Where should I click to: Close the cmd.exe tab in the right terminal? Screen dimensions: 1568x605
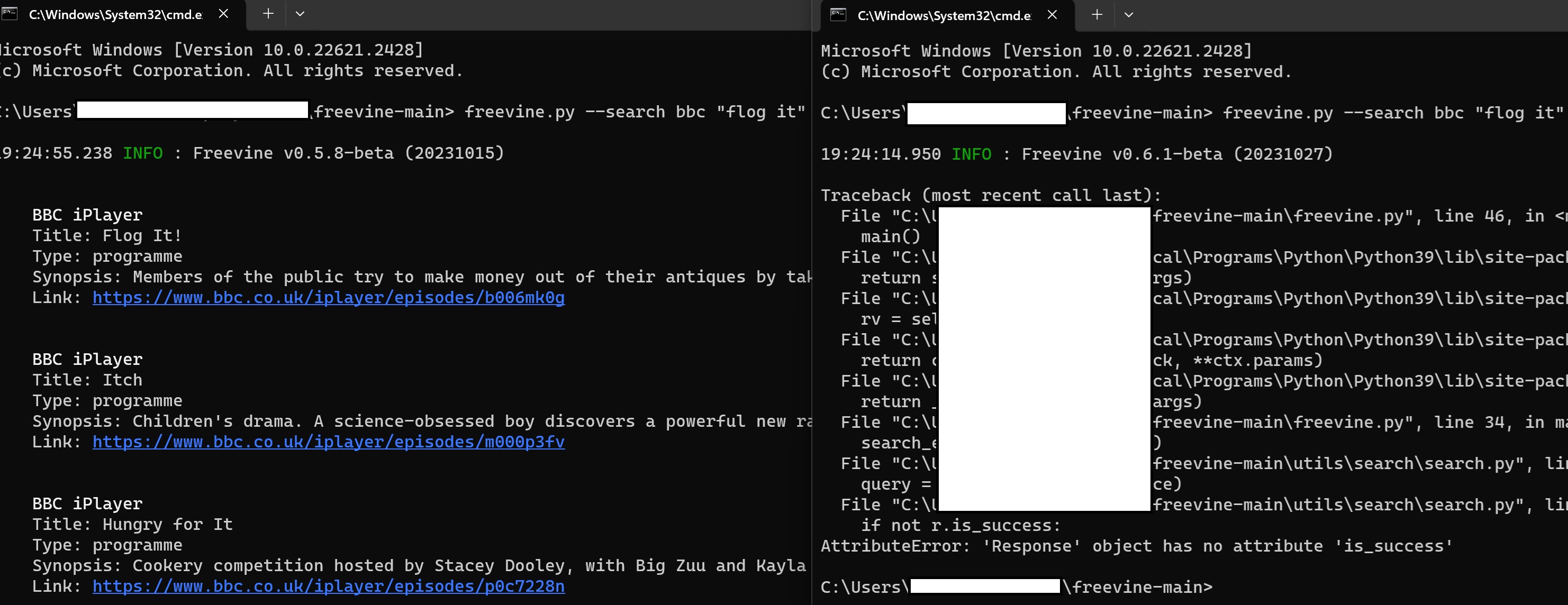point(1053,15)
